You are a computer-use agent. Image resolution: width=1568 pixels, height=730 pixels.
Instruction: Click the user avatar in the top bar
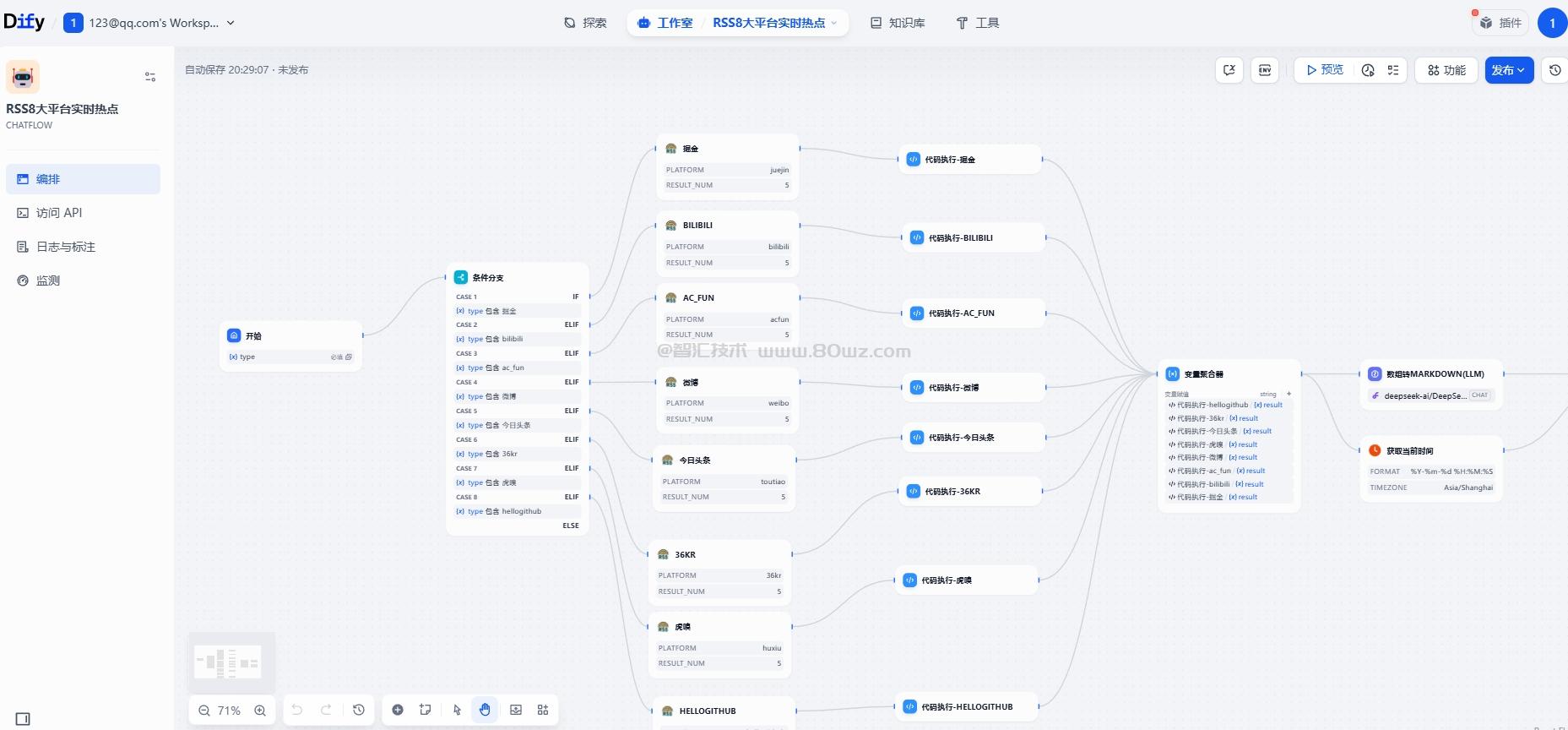(1552, 23)
